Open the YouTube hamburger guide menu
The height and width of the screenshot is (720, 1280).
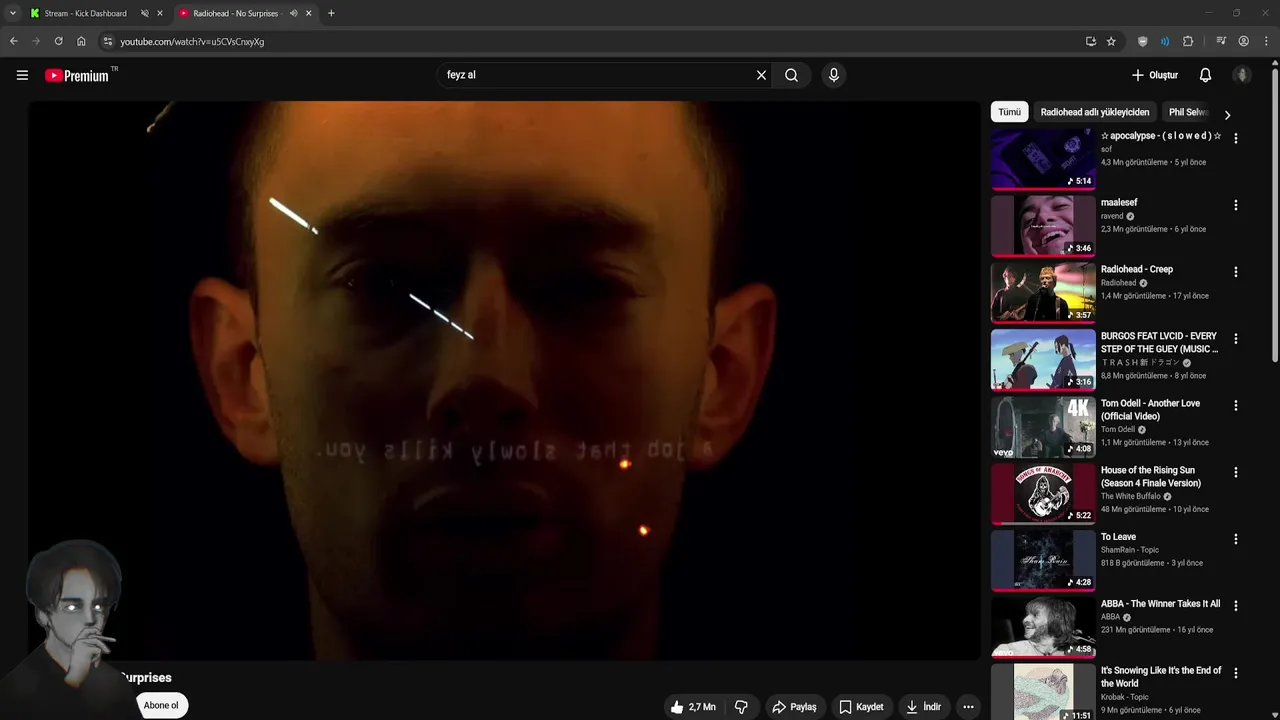(22, 75)
